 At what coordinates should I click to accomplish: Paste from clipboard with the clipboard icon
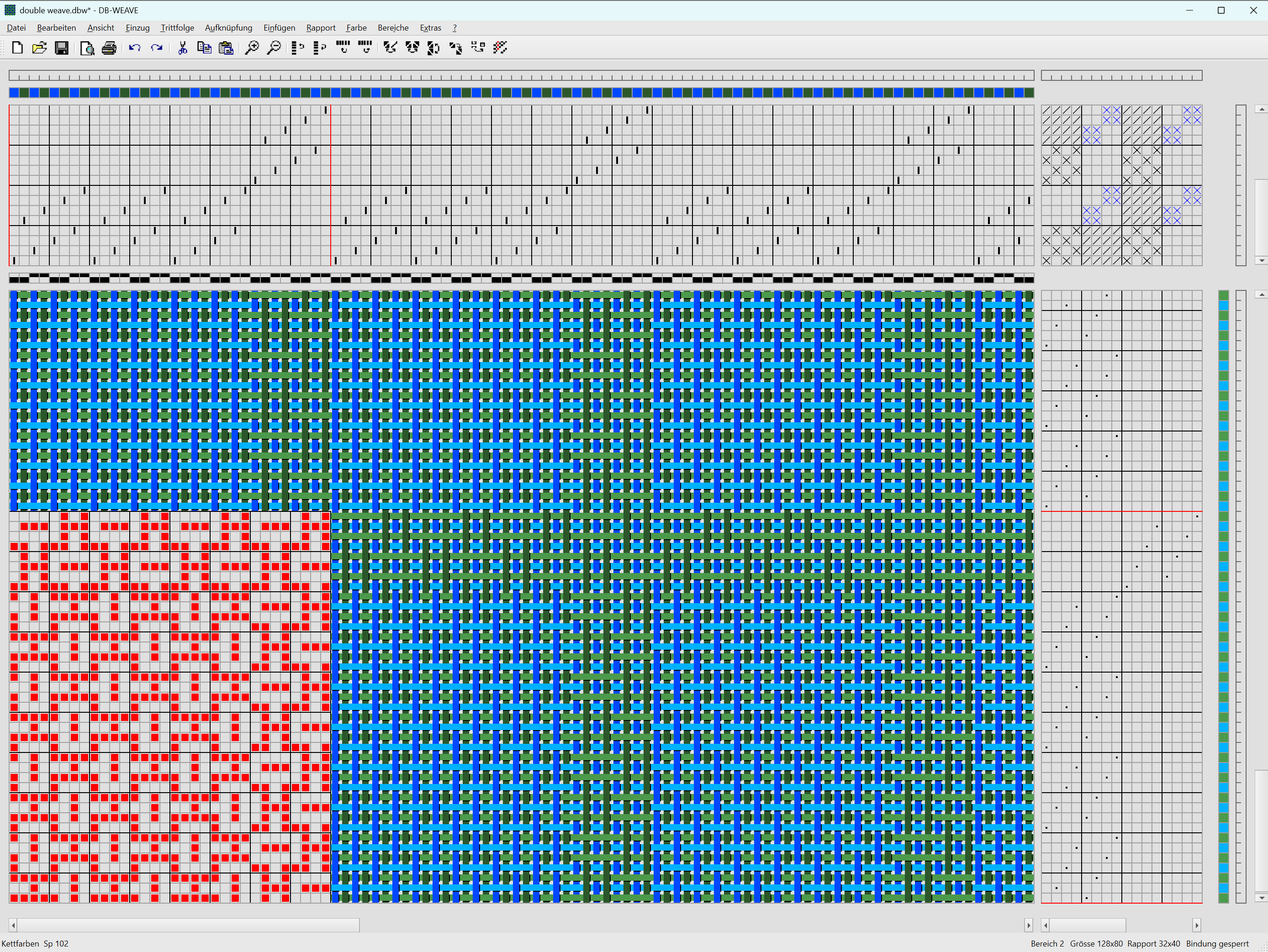pyautogui.click(x=227, y=47)
